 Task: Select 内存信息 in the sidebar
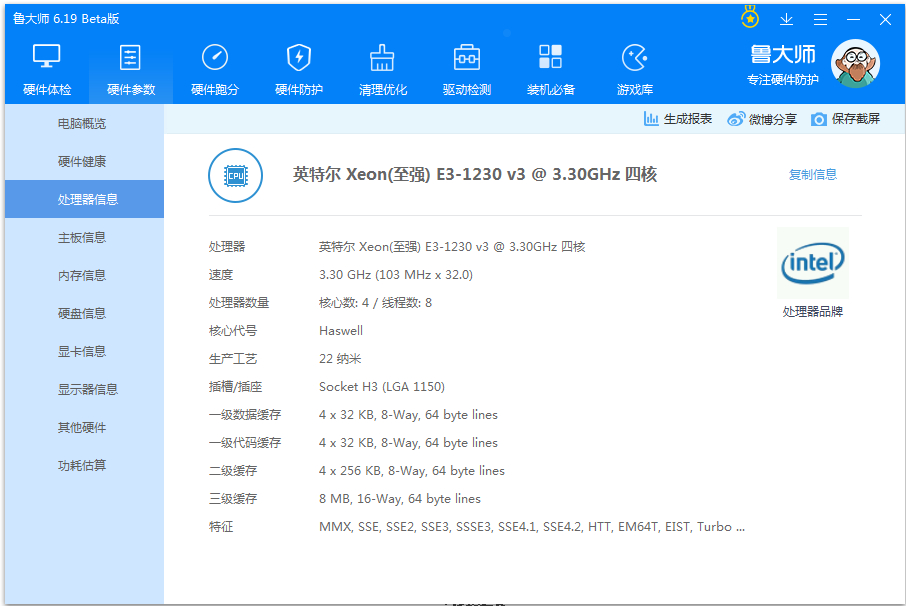point(84,276)
